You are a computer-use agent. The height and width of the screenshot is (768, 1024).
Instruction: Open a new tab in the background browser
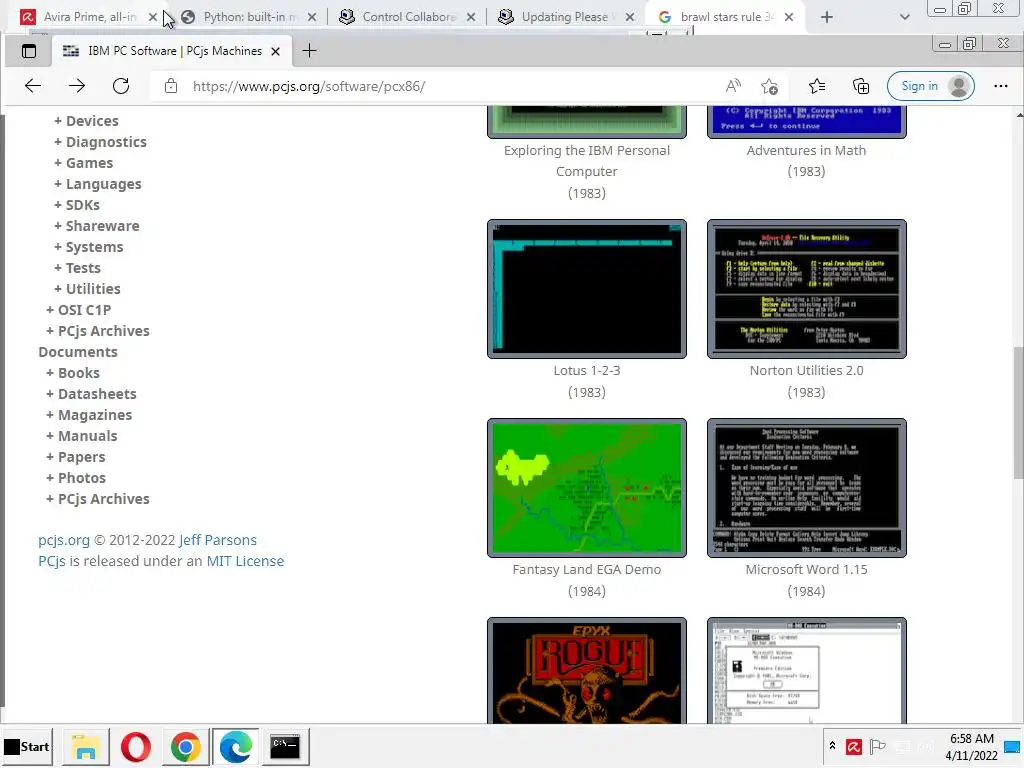[827, 17]
